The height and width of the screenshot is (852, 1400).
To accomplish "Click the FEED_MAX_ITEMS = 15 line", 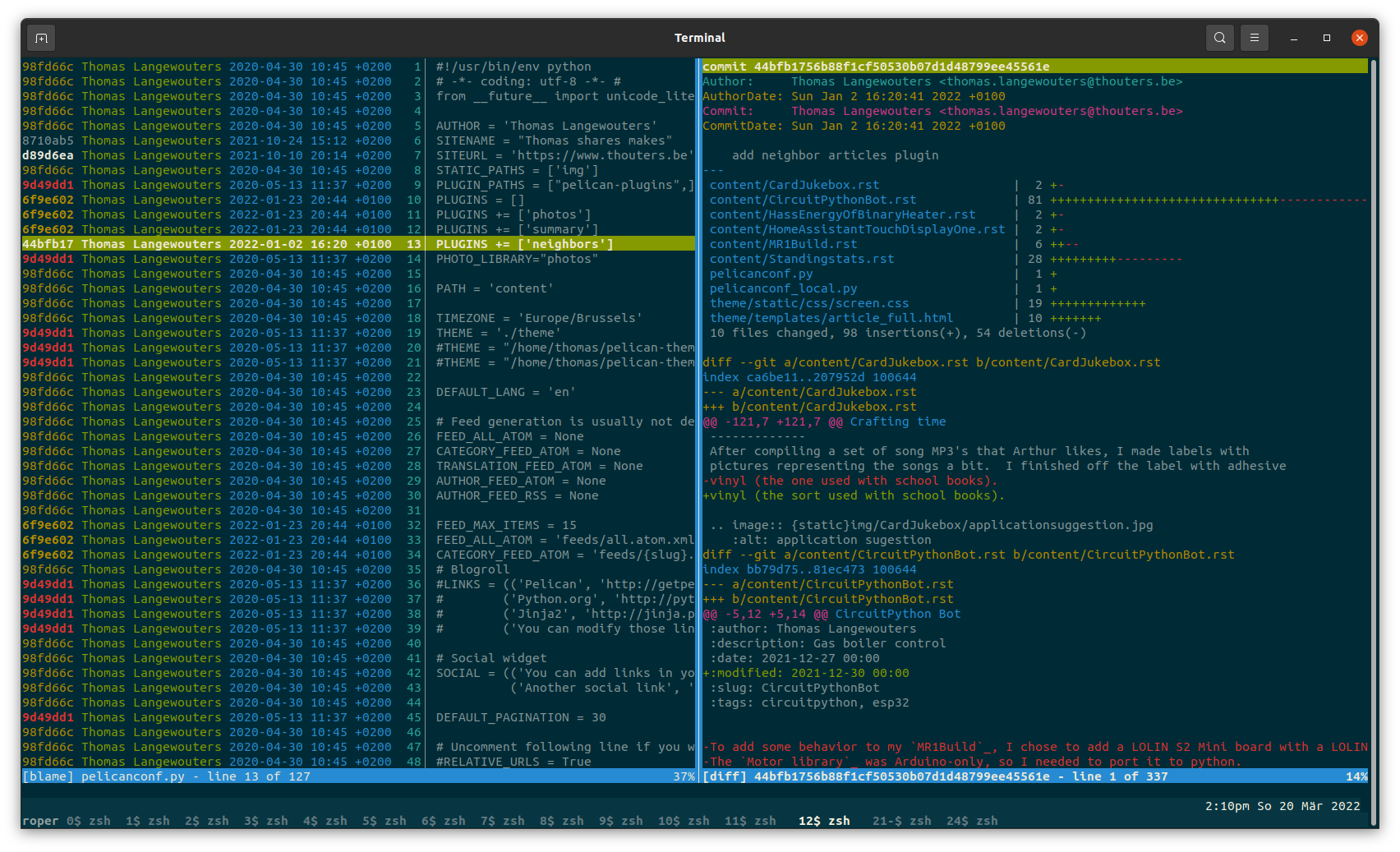I will click(x=506, y=525).
